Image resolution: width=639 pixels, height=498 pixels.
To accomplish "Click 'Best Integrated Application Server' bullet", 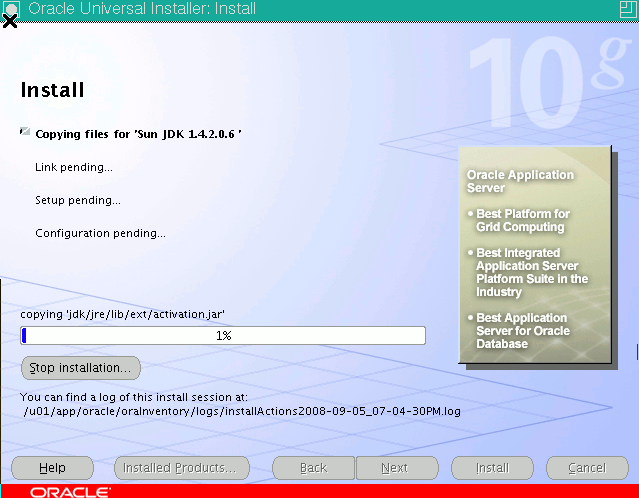I will coord(528,272).
